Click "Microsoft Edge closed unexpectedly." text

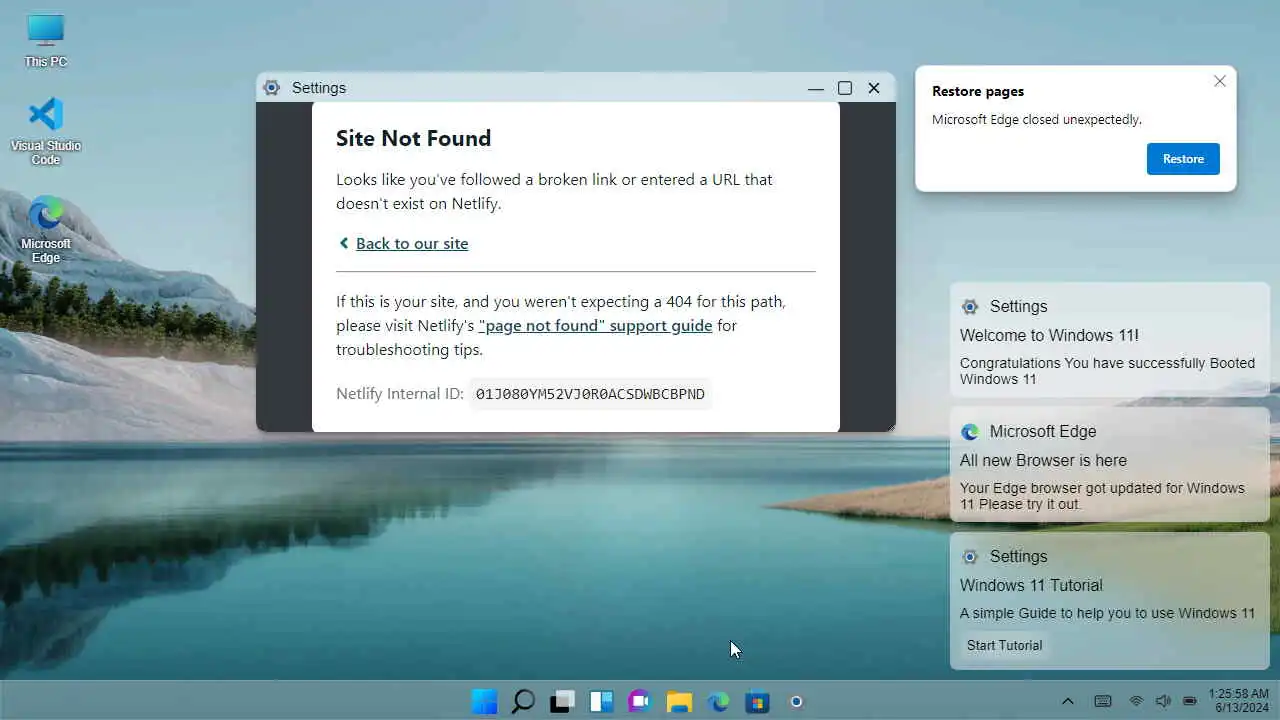pos(1037,119)
